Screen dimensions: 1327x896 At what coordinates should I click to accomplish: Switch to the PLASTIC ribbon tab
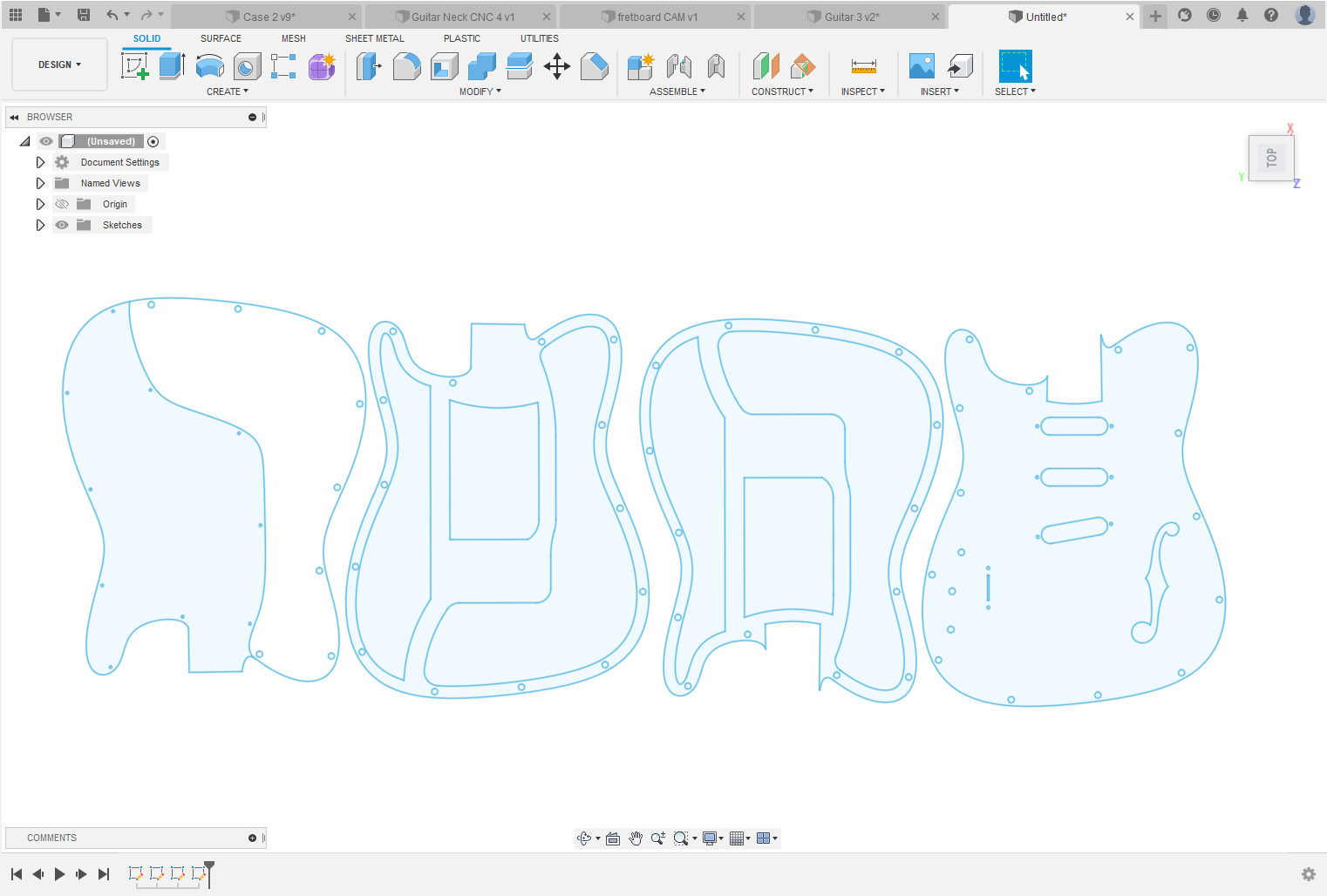462,38
